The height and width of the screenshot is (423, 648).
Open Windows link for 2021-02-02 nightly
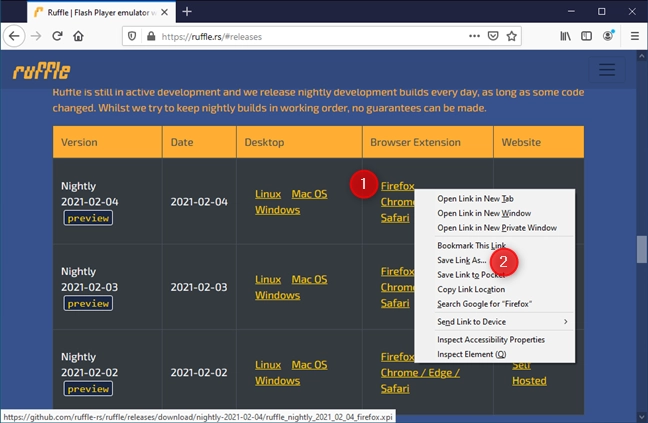tap(277, 380)
